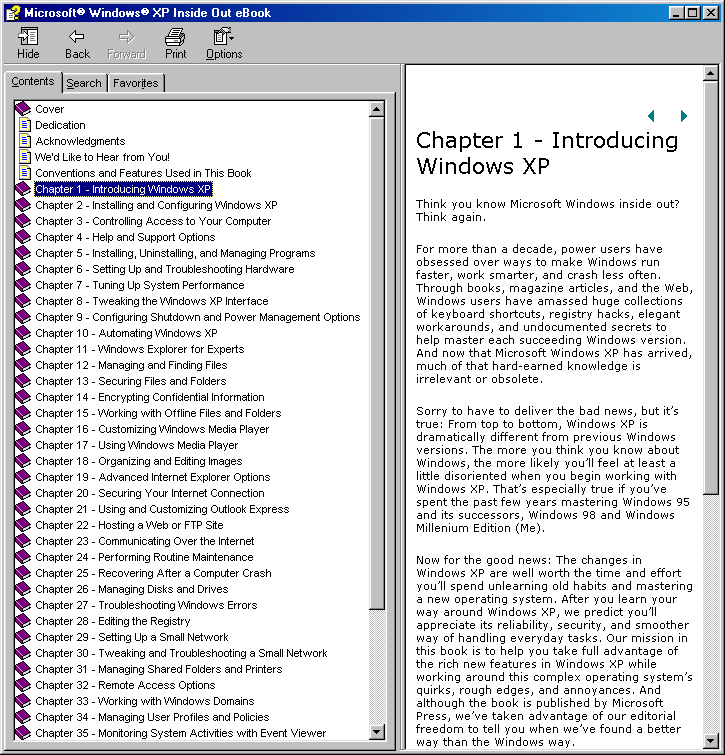Open Chapter 2 - Installing and Configuring Windows XP

click(x=156, y=205)
